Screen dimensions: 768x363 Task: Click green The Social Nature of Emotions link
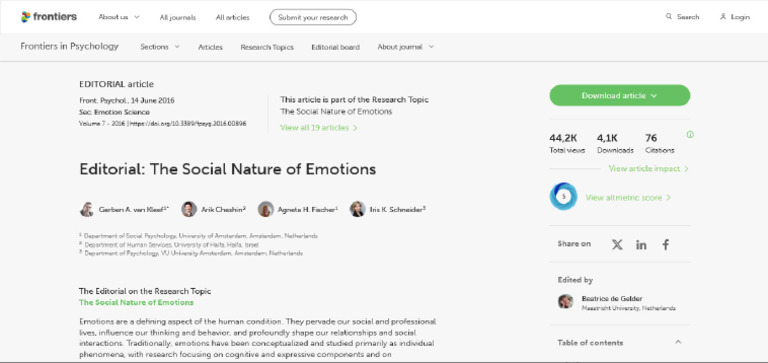[136, 302]
